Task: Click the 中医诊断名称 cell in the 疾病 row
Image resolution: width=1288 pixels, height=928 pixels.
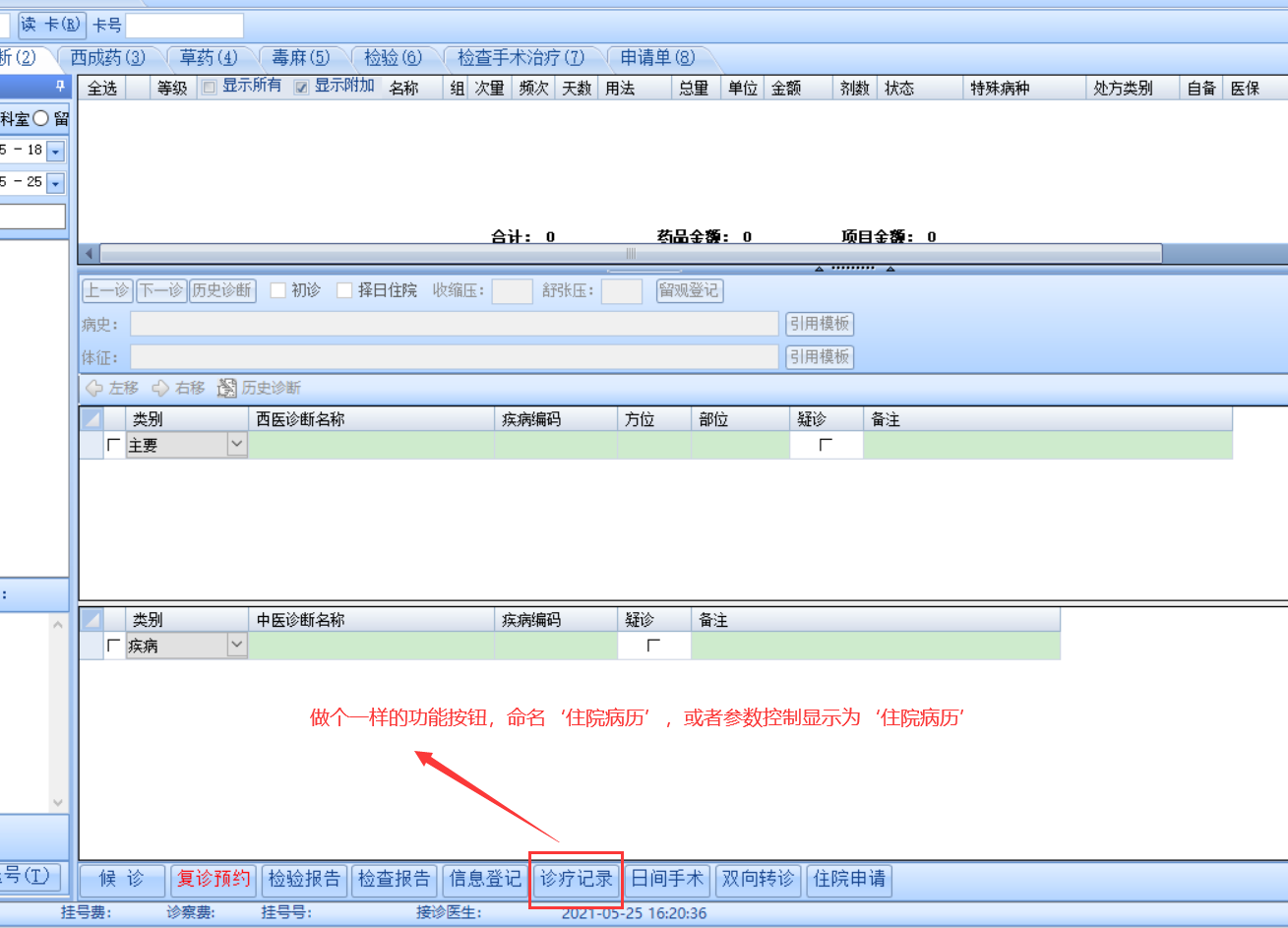Action: point(371,646)
